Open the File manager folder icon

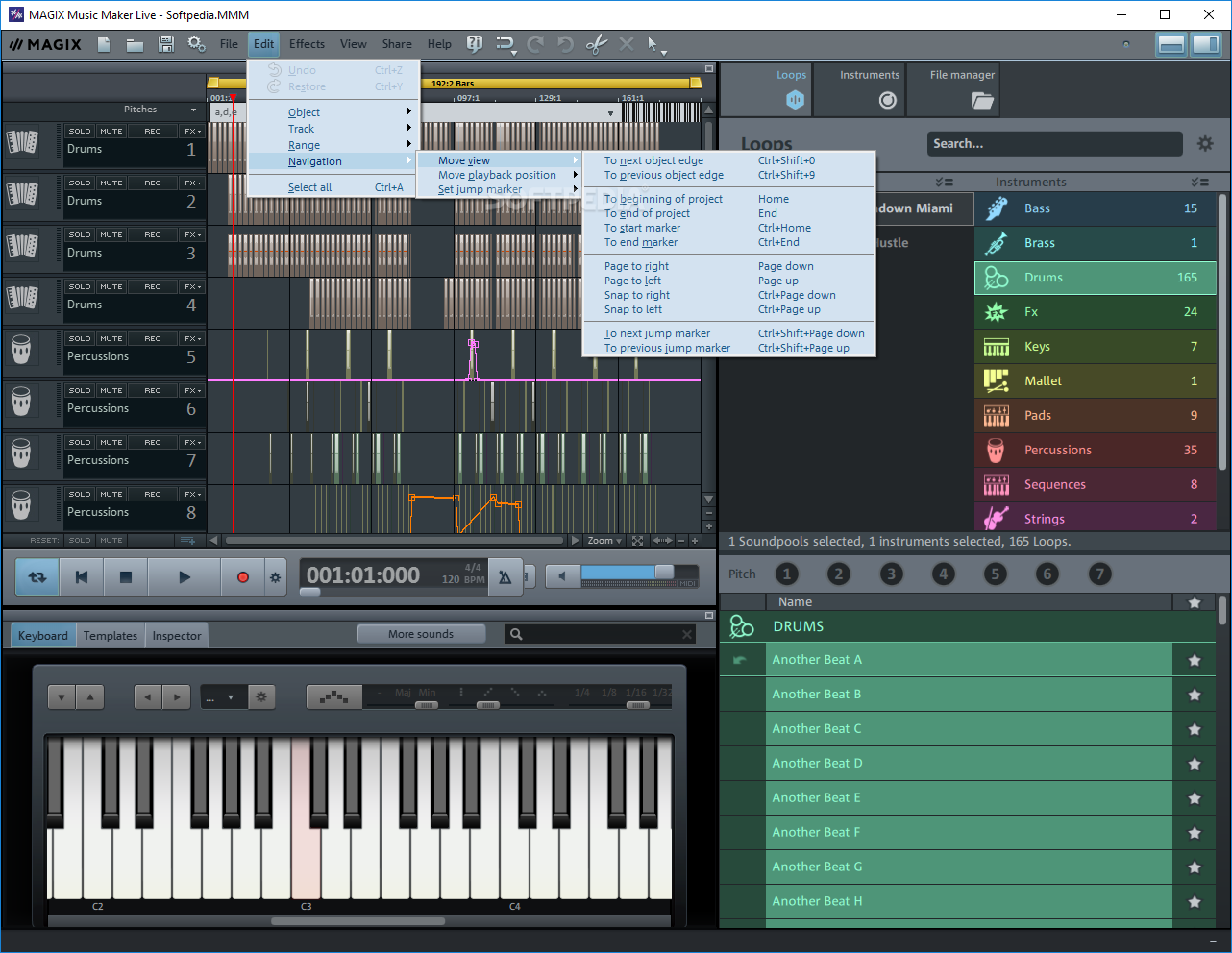pos(981,100)
